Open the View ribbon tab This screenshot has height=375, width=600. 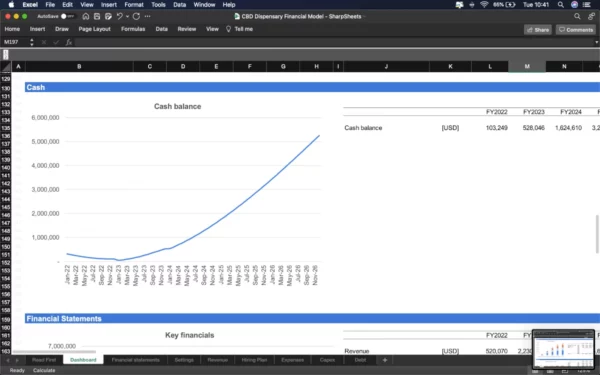(212, 29)
